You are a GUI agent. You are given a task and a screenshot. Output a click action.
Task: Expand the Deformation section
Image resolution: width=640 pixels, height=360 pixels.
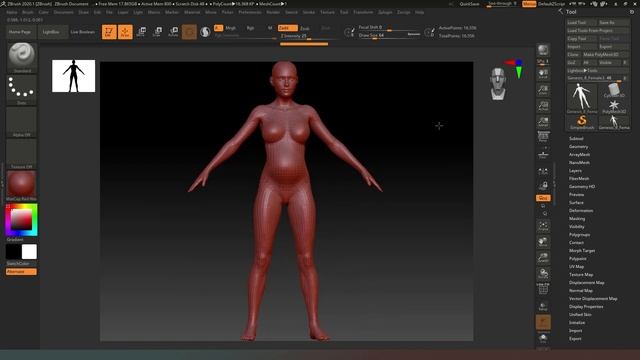click(581, 211)
